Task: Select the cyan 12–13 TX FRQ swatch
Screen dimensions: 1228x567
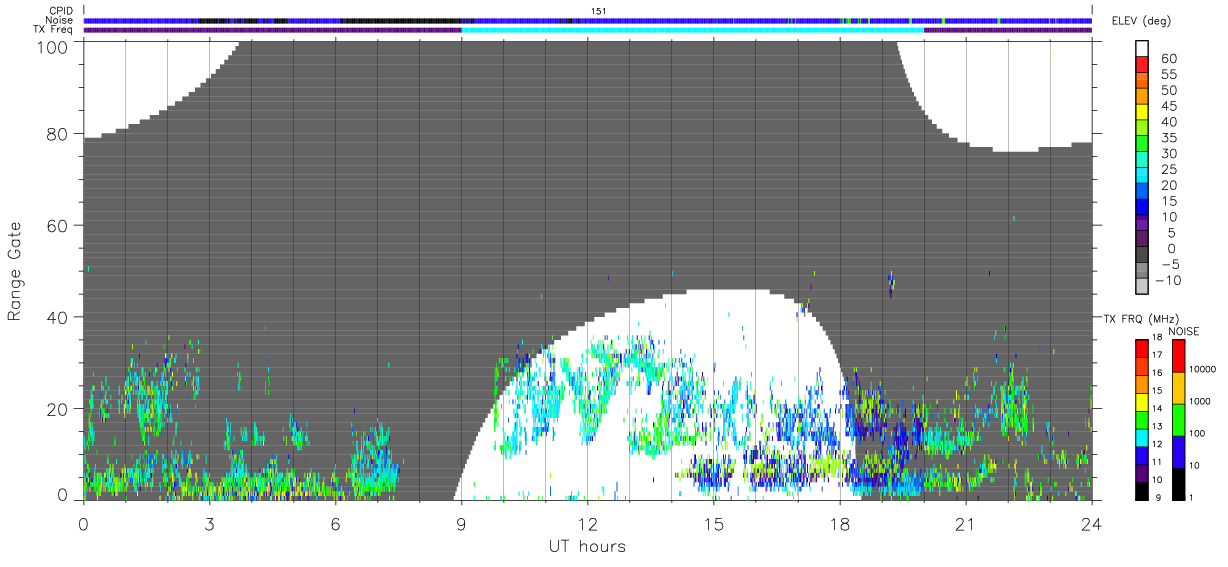Action: click(x=1144, y=438)
